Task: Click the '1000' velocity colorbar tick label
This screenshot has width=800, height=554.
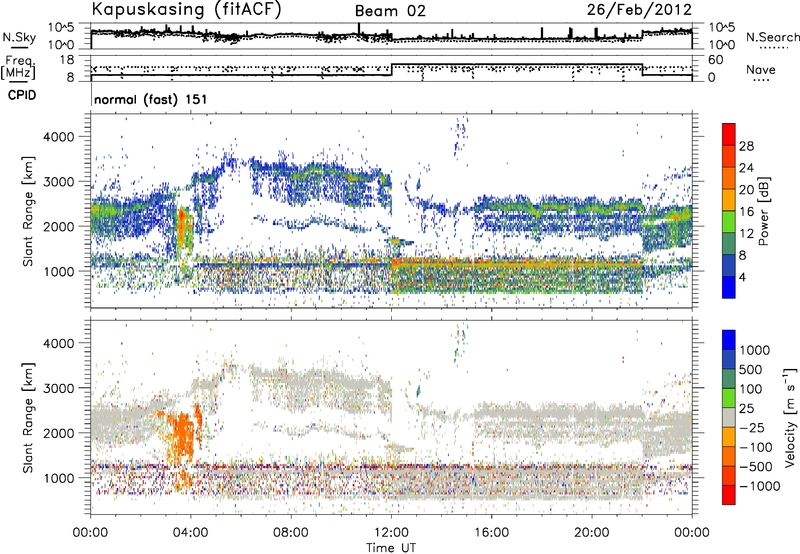Action: pos(755,350)
